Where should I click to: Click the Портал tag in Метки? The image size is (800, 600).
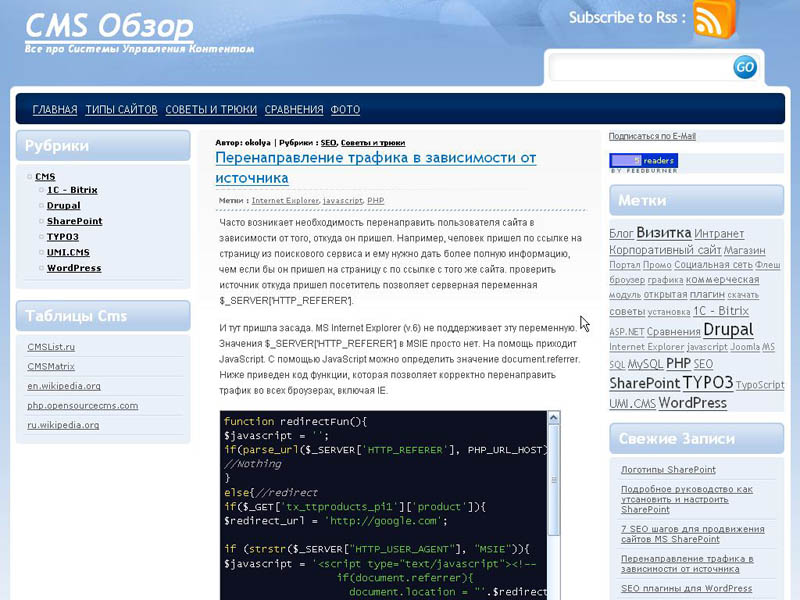[624, 265]
